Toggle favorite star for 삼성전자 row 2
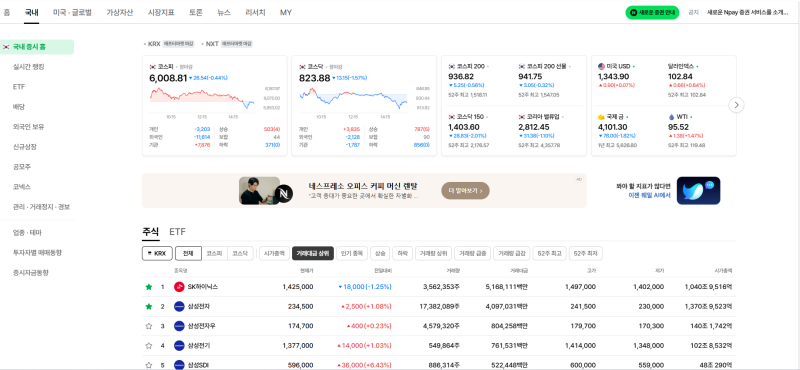Image resolution: width=800 pixels, height=370 pixels. (148, 306)
